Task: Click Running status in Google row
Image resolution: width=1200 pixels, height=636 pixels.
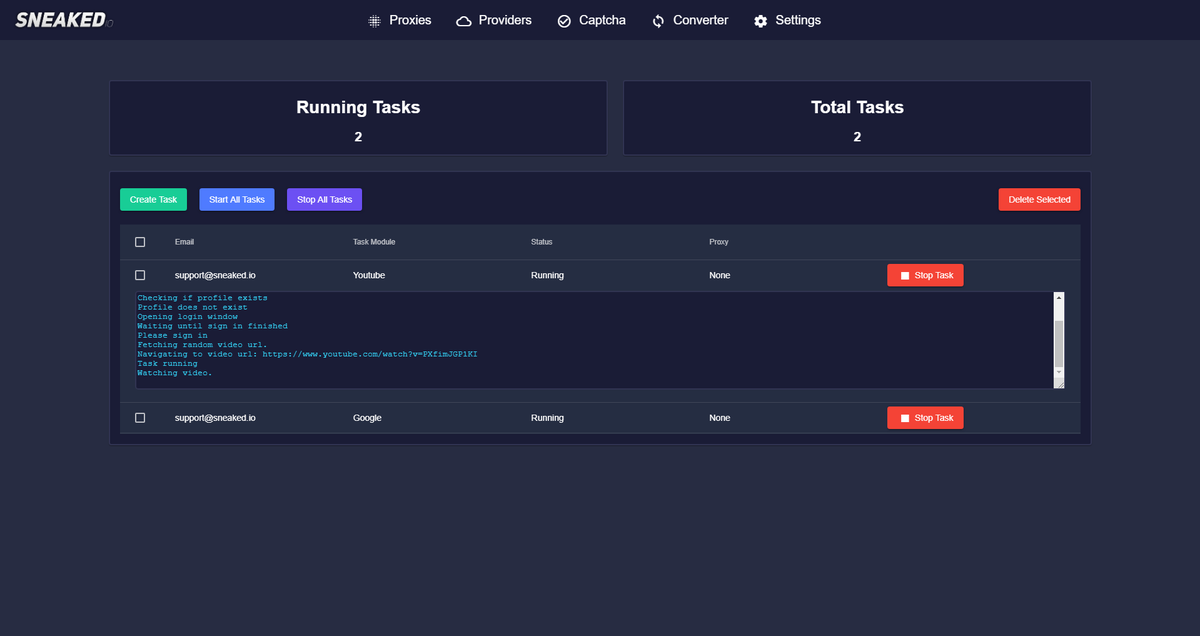Action: click(547, 418)
